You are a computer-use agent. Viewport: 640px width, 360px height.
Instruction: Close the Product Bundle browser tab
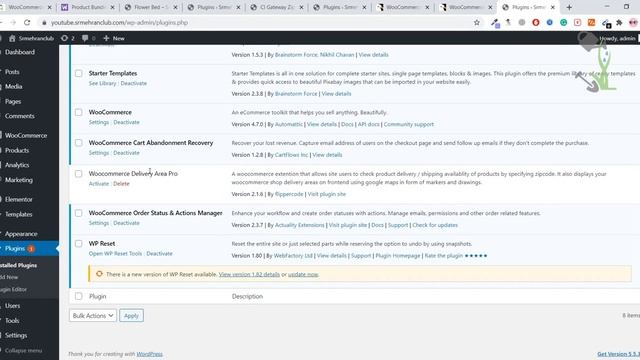pos(112,7)
